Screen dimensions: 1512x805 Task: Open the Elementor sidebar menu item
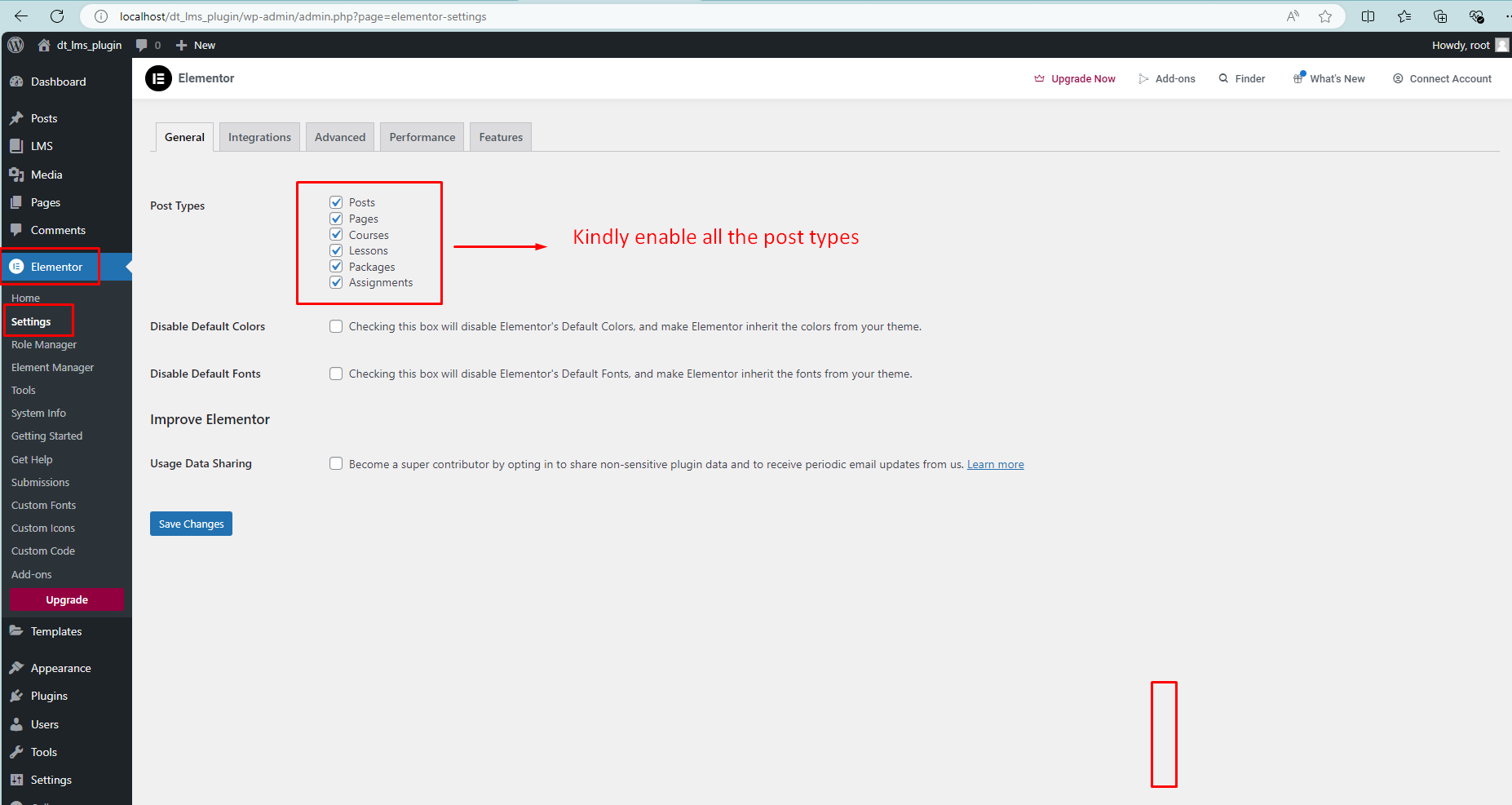[66, 267]
